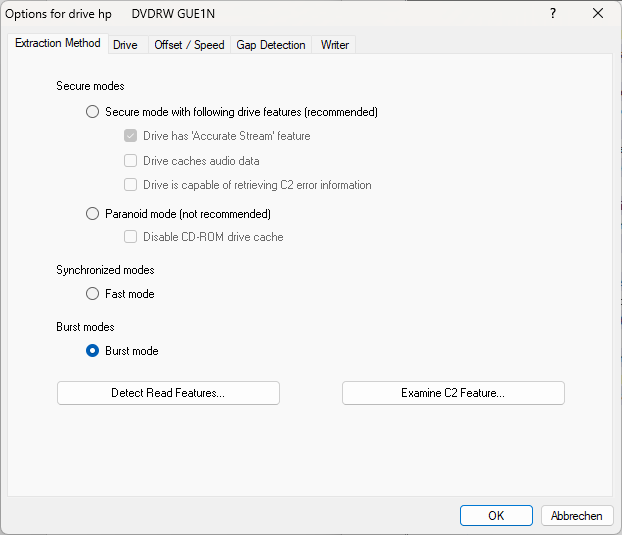Click the question mark help icon
This screenshot has width=622, height=535.
tap(553, 14)
